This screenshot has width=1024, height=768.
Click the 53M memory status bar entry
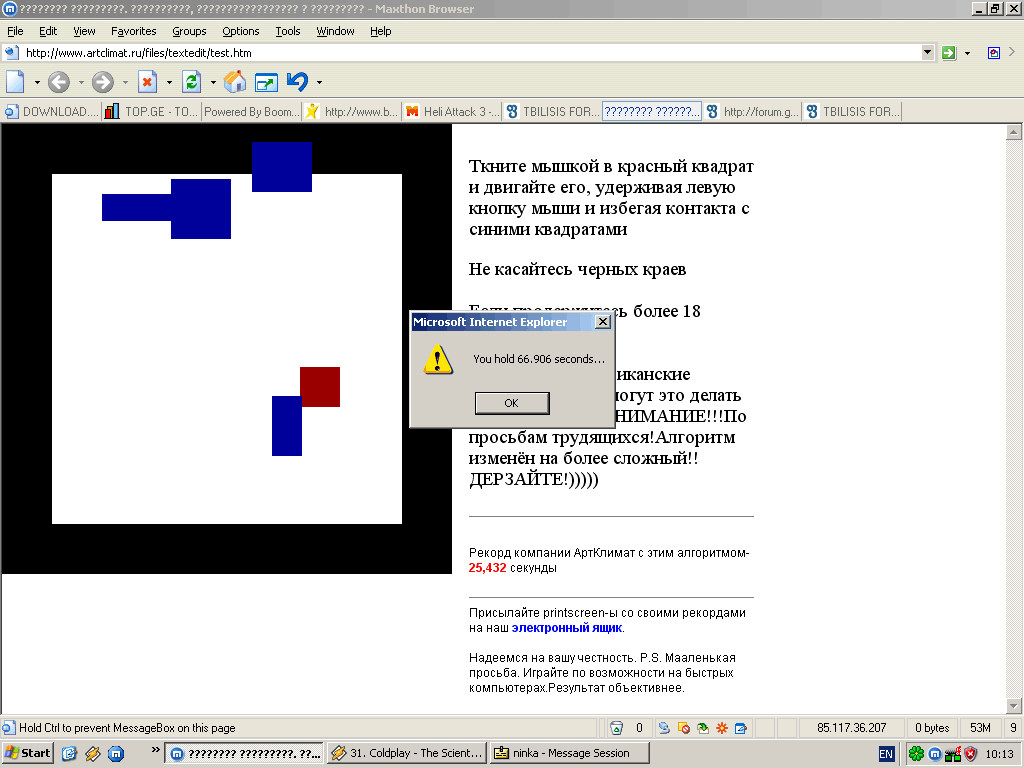tap(980, 728)
